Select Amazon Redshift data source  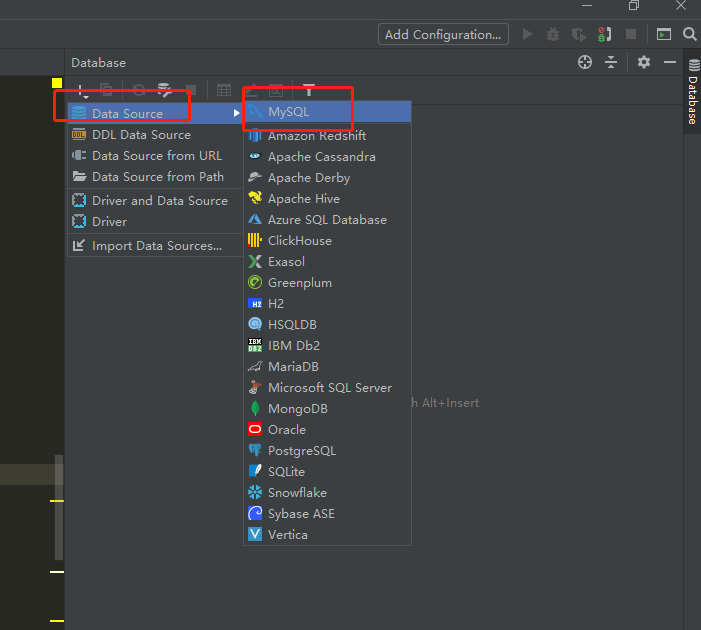pyautogui.click(x=327, y=135)
